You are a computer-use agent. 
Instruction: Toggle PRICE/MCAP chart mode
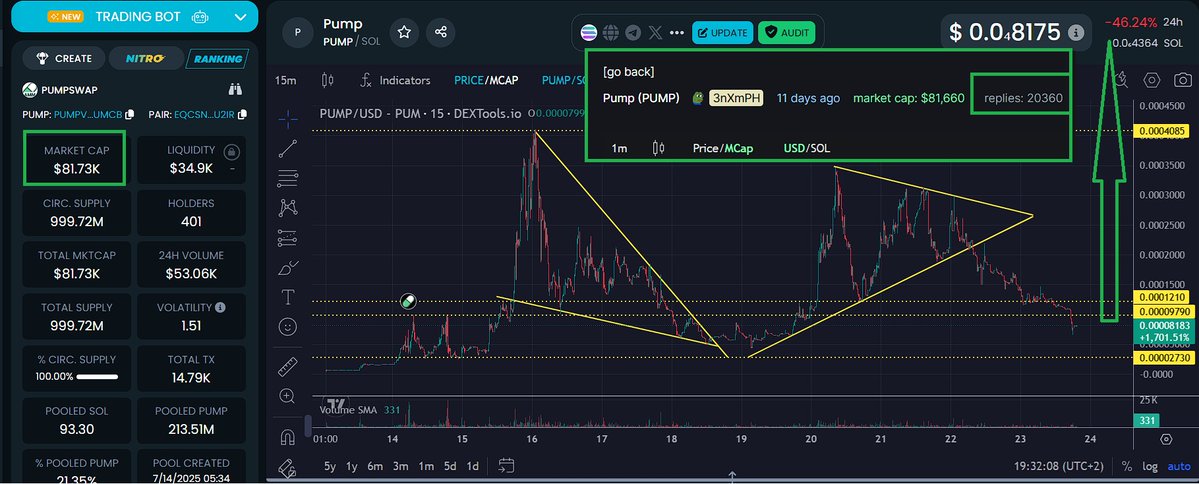[x=486, y=80]
